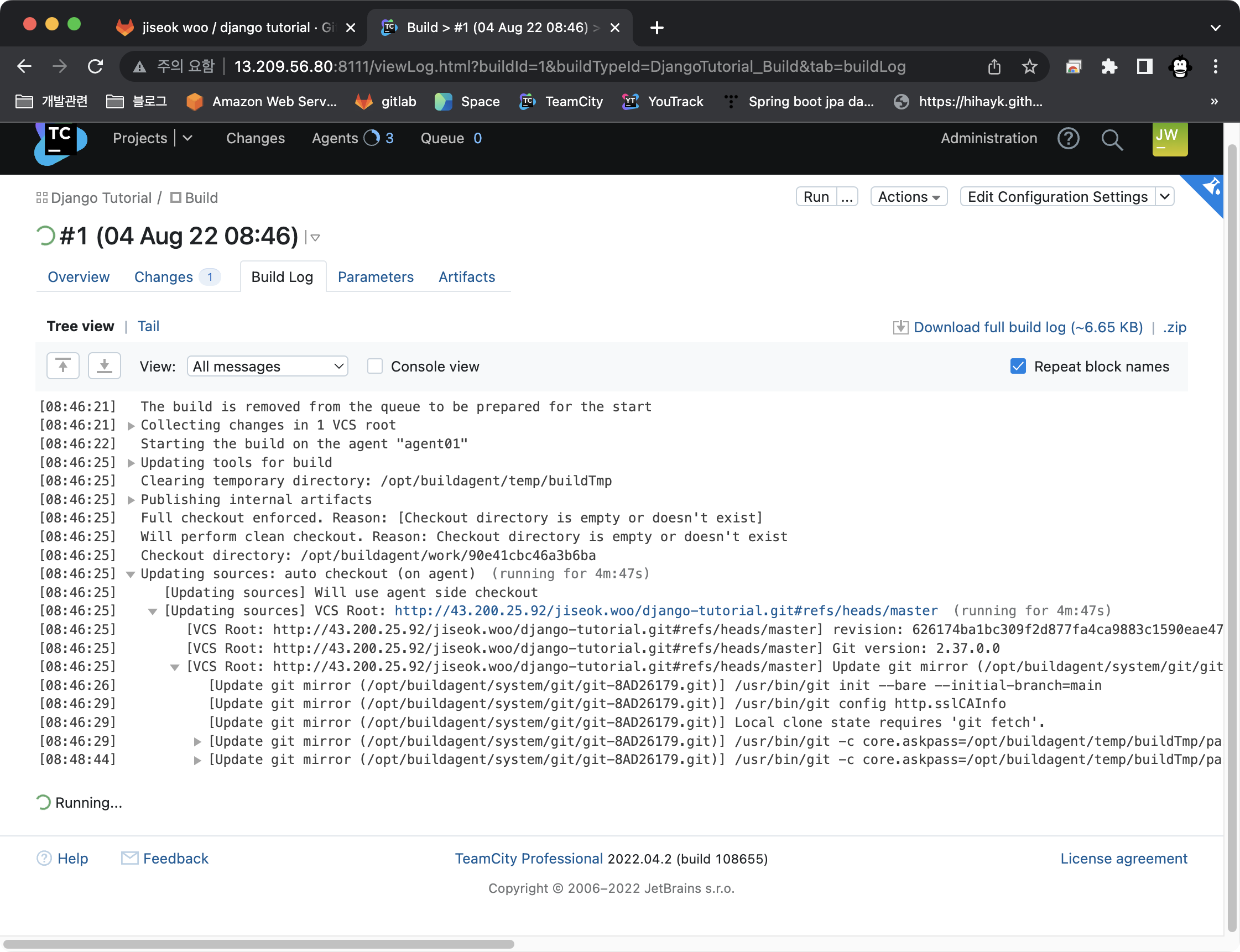The width and height of the screenshot is (1240, 952).
Task: Jump to bottom of build log arrow button
Action: [105, 366]
